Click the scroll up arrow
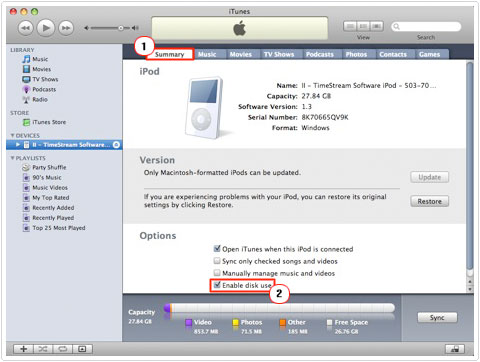Screen dimensions: 480x362 [470, 281]
